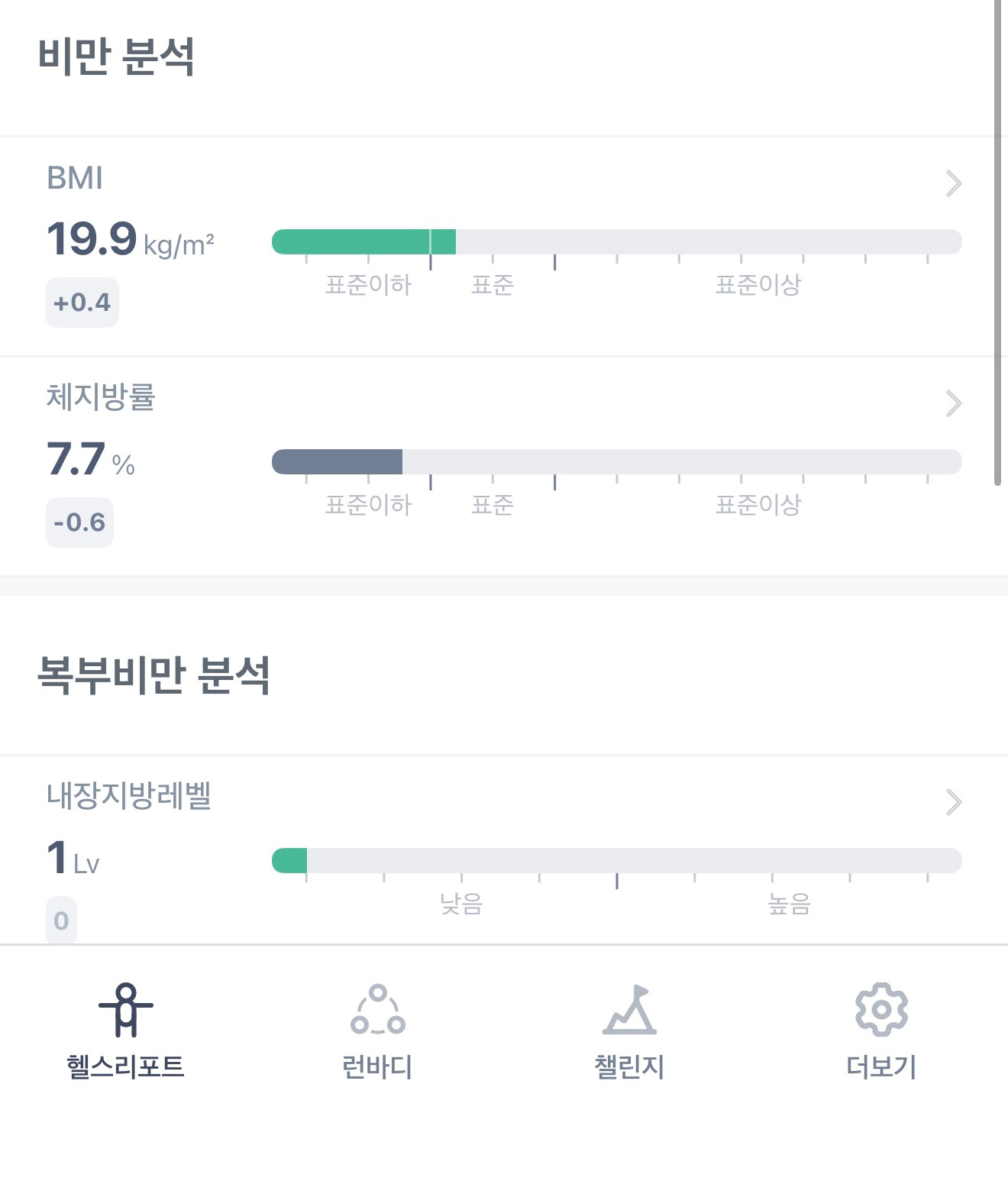Click the BMI green progress bar
Screen dimensions: 1008x1191
pos(616,241)
